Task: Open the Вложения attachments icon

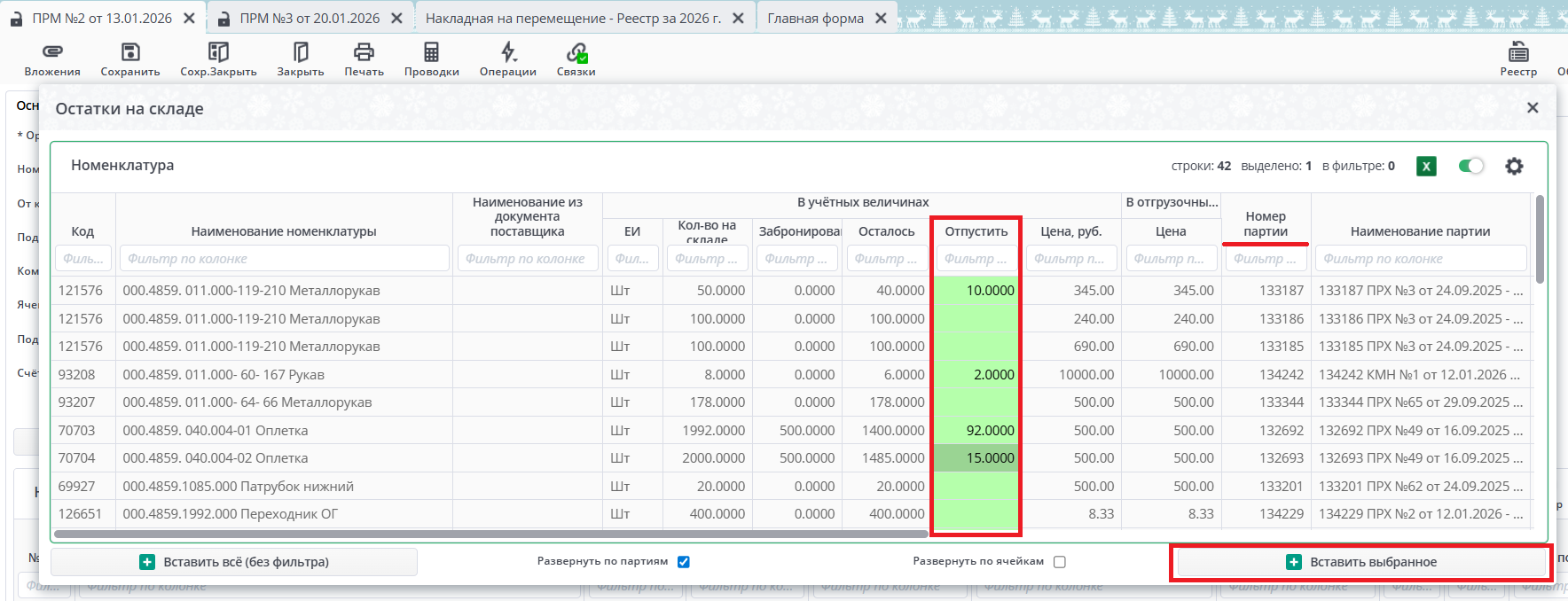Action: click(x=52, y=52)
